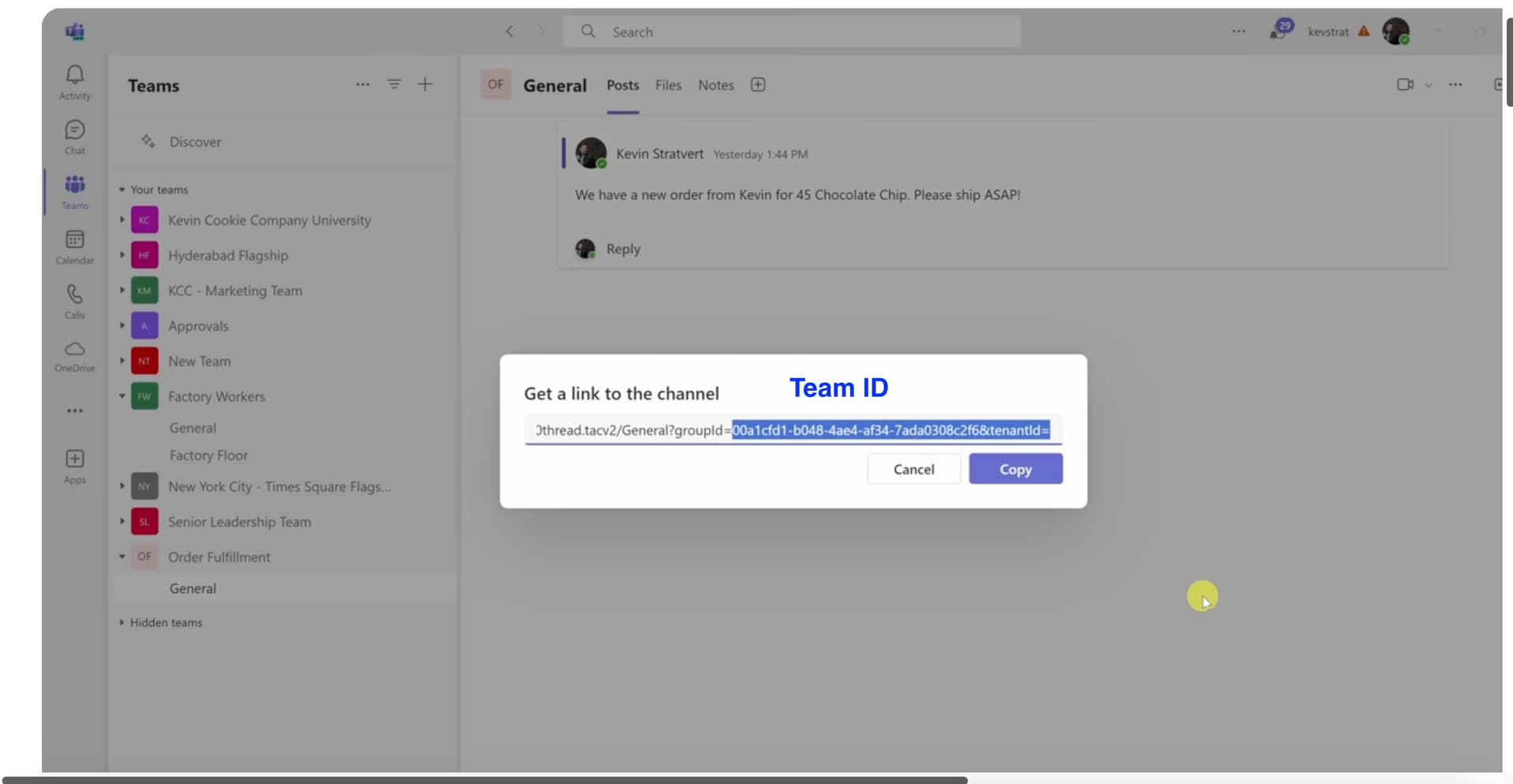
Task: Go forward with the right arrow
Action: pyautogui.click(x=542, y=32)
